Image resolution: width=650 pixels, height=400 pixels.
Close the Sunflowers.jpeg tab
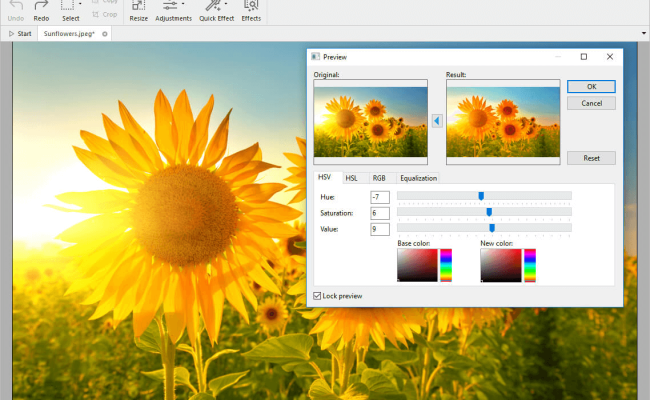[x=105, y=34]
